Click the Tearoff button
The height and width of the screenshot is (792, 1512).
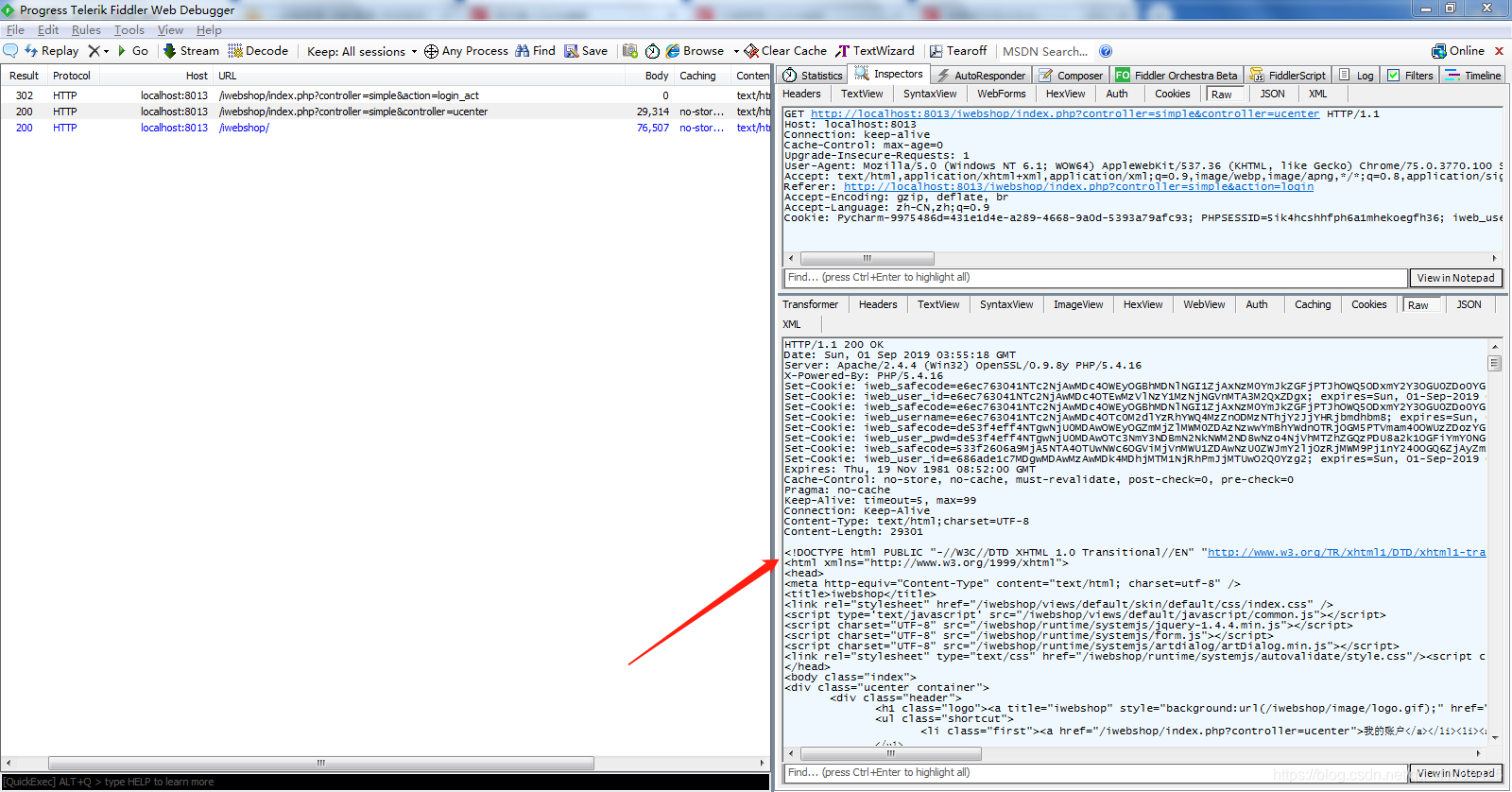(958, 51)
